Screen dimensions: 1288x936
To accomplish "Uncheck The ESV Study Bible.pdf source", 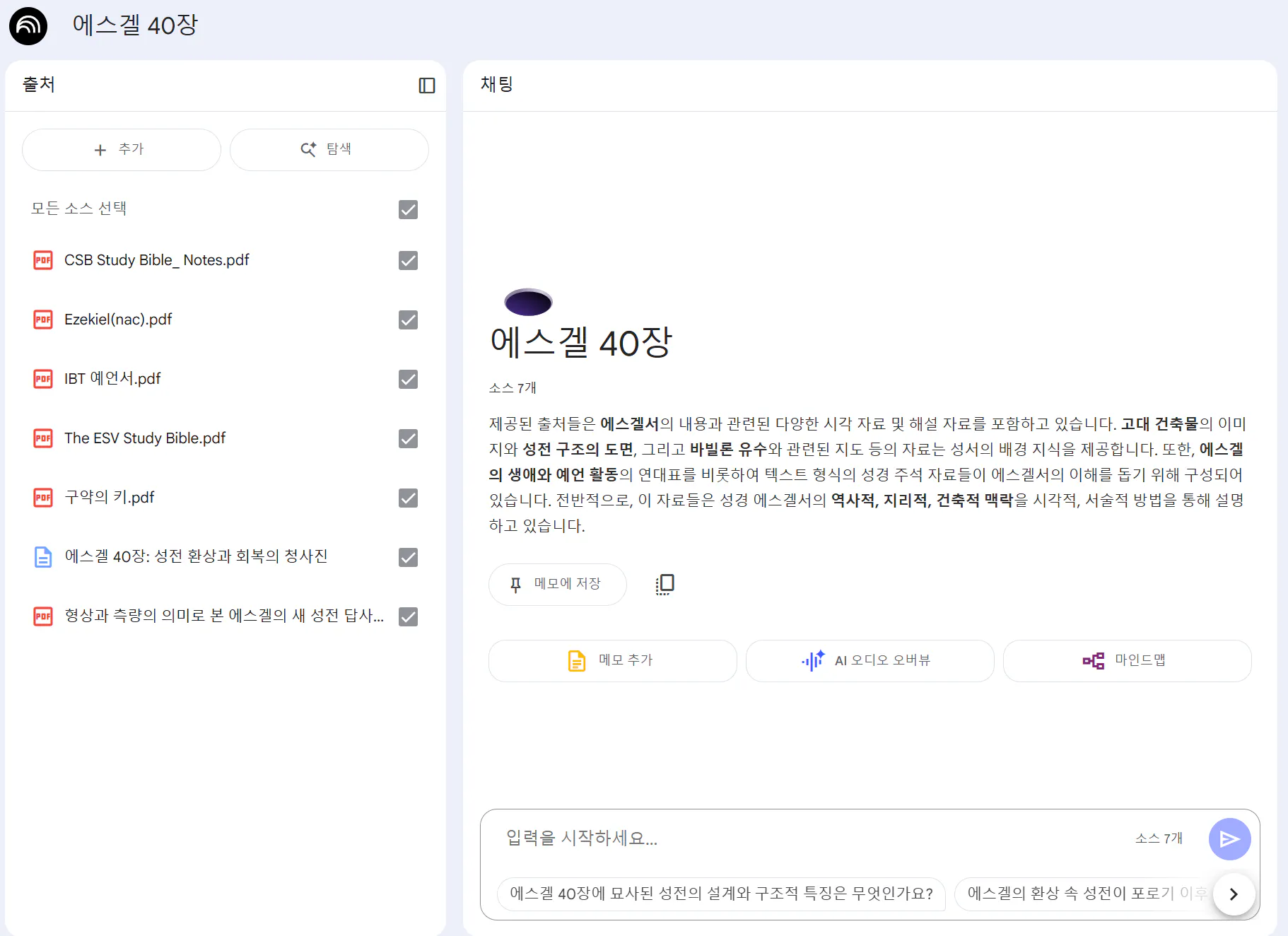I will [408, 438].
